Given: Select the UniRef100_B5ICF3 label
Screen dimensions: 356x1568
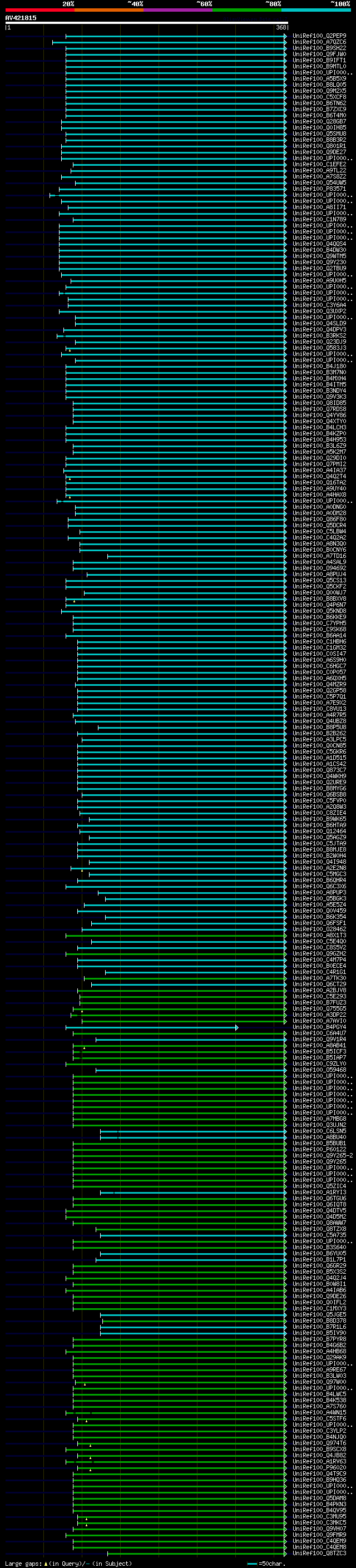Looking at the screenshot, I should point(319,1052).
